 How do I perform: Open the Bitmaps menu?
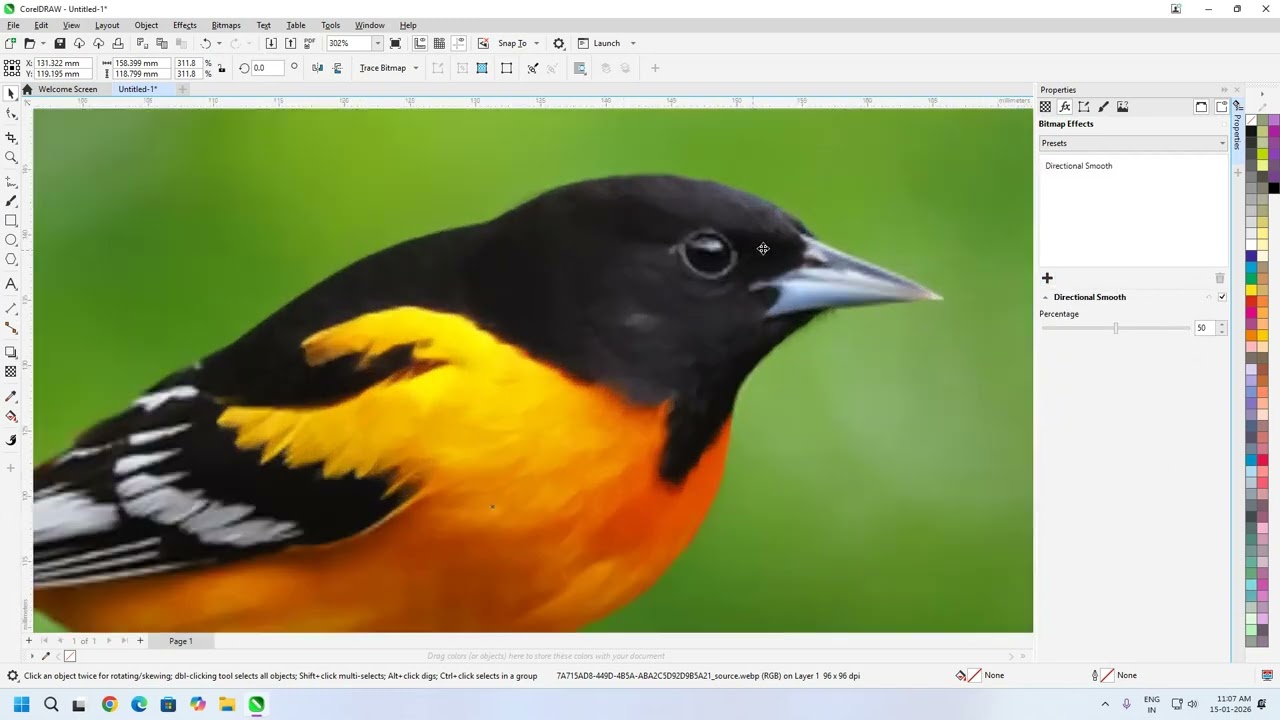coord(226,25)
